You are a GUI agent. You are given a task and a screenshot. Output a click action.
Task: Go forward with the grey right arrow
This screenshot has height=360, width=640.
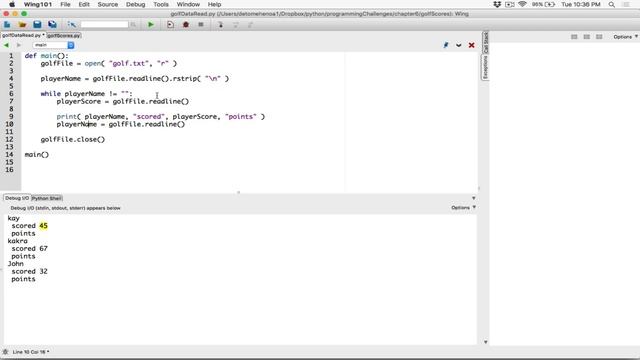(x=19, y=45)
